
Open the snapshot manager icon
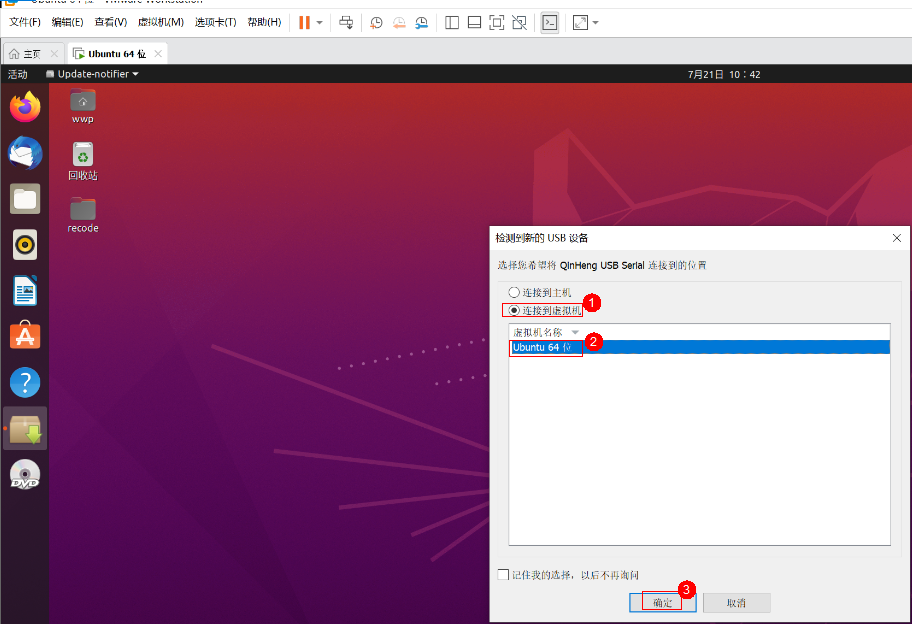[x=423, y=22]
